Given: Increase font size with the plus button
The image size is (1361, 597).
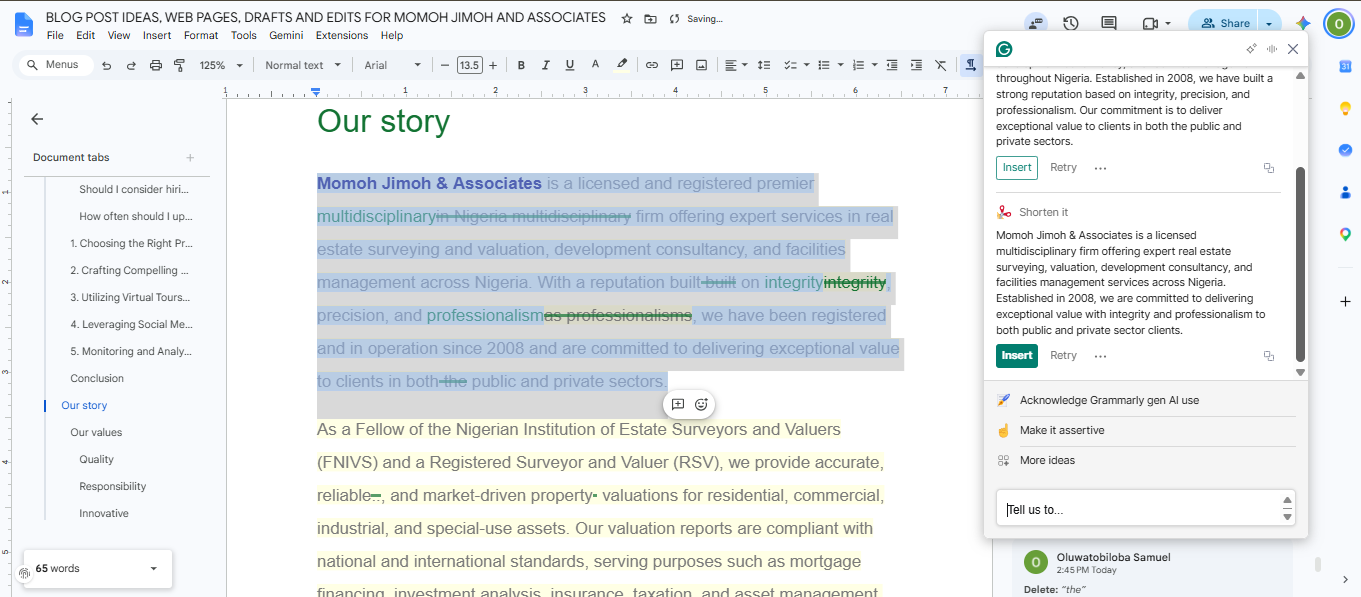Looking at the screenshot, I should 495,65.
